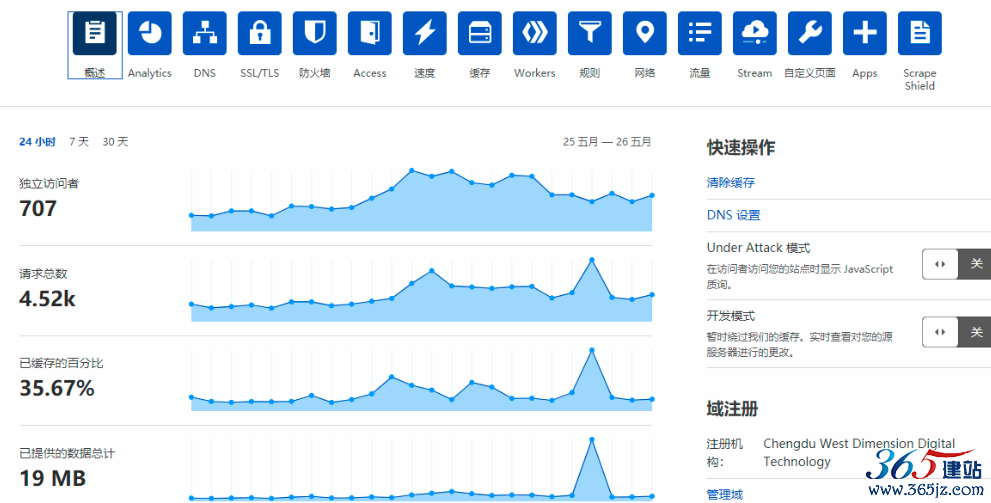The height and width of the screenshot is (503, 991).
Task: Click the 已缓存的百分比 value 35.67%
Action: [57, 388]
